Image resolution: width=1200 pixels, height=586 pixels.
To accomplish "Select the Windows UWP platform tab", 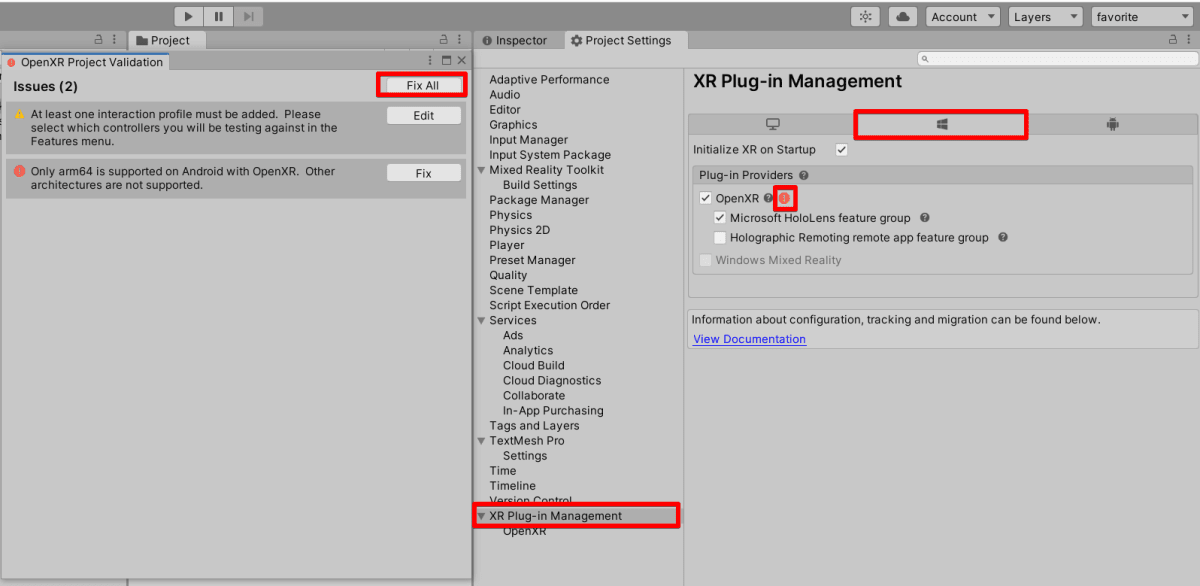I will pos(941,124).
